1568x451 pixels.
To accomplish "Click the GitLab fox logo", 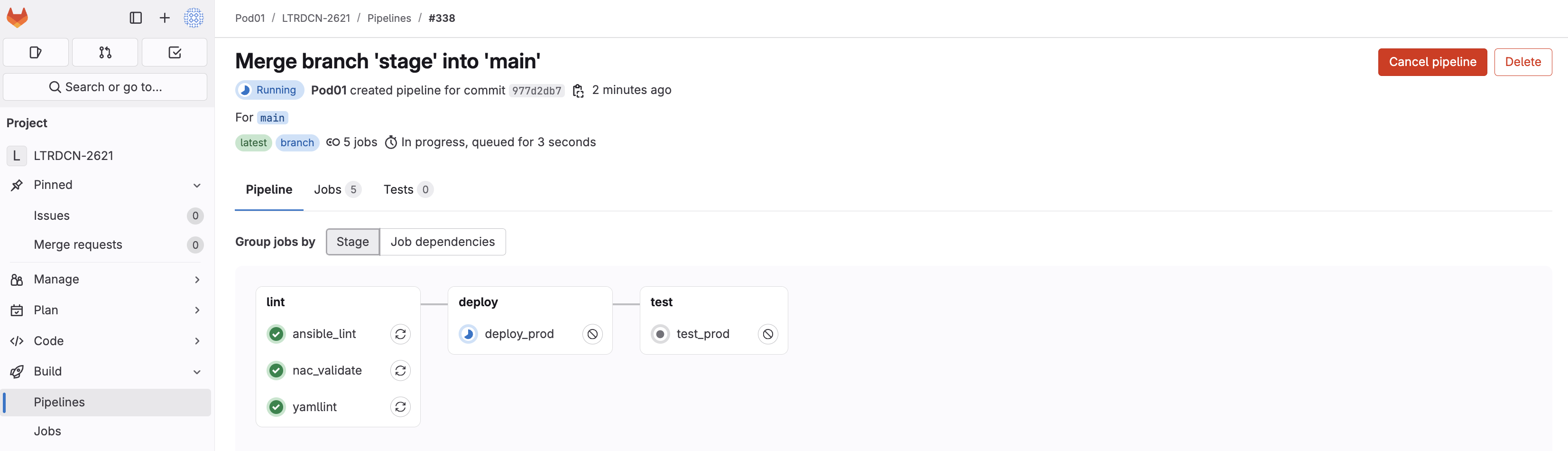I will 17,17.
